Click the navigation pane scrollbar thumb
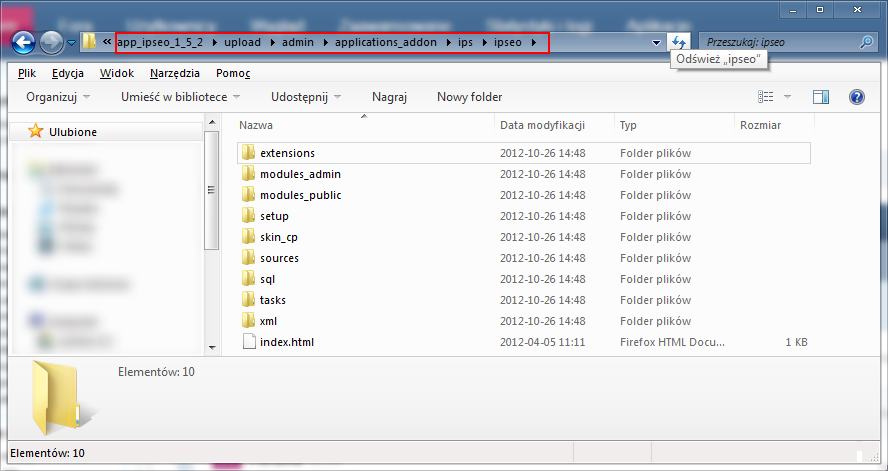Screen dimensions: 888x471 (x=212, y=190)
